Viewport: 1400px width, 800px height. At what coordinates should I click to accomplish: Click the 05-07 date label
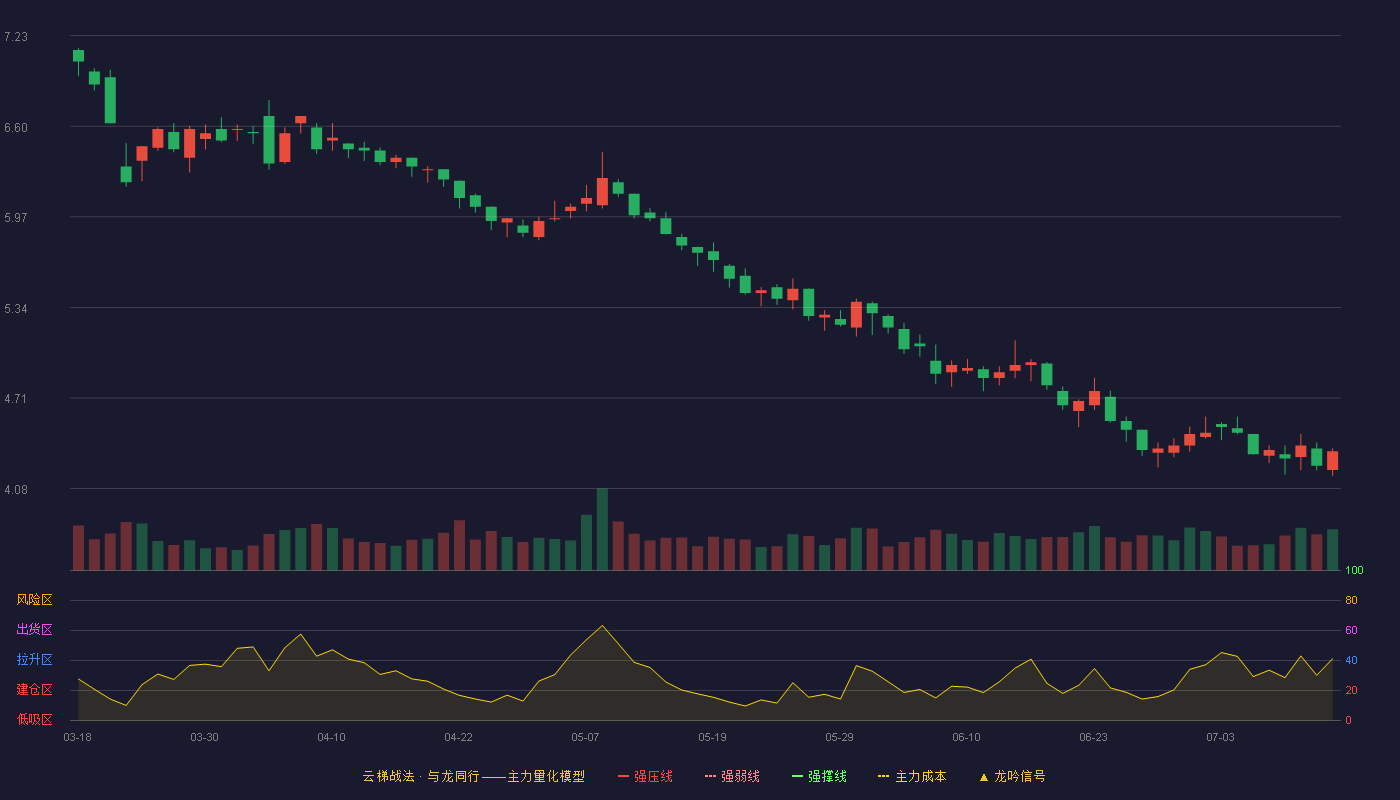(x=585, y=737)
